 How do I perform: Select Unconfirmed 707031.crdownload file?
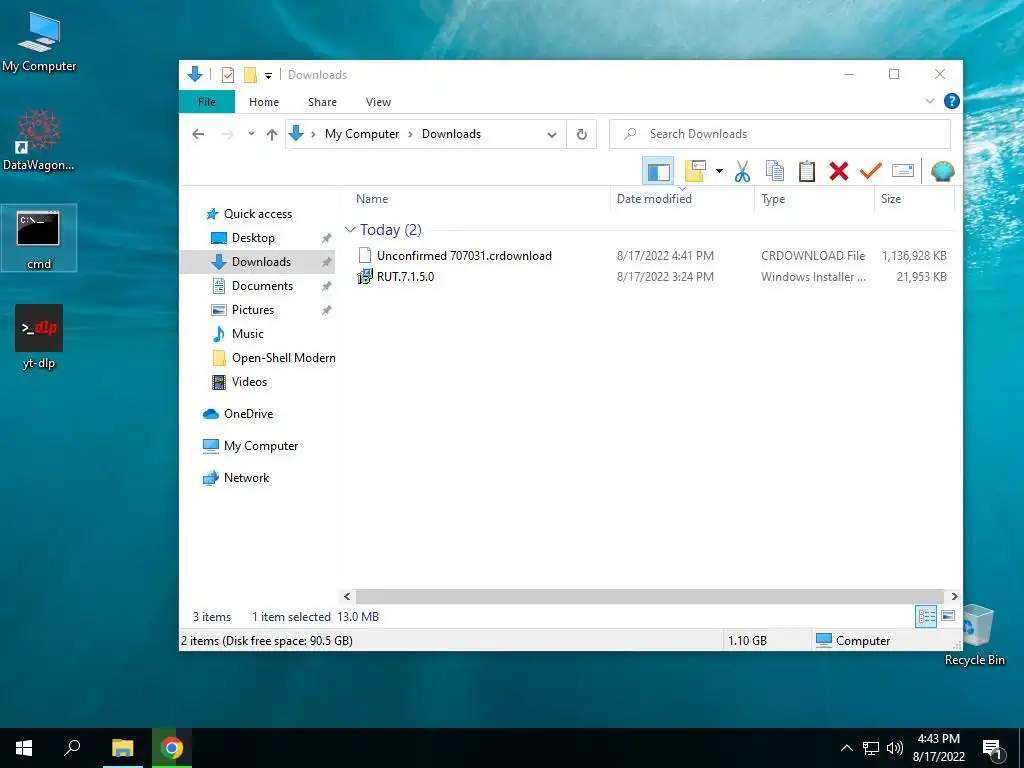464,256
